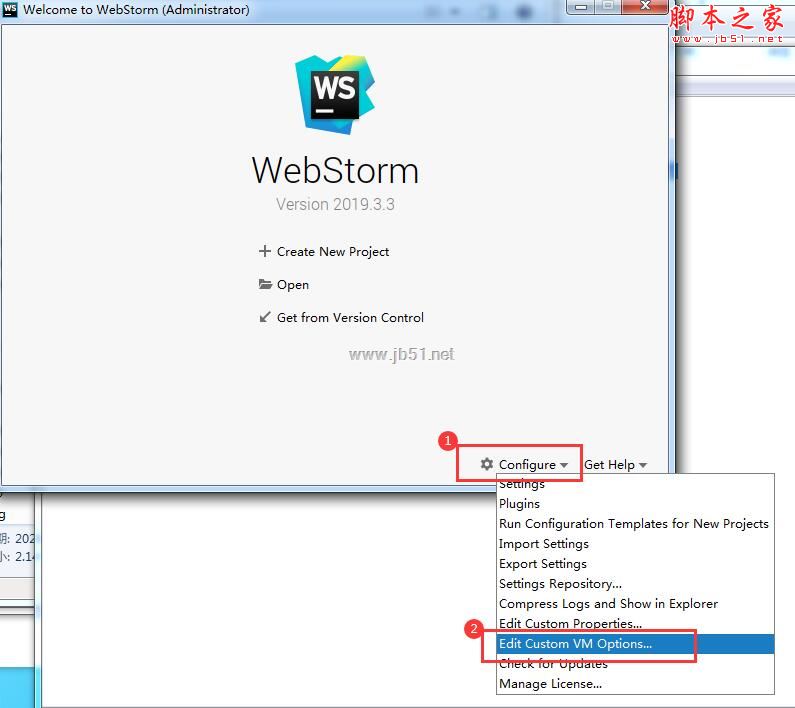Click the plus icon beside Create New Project
The width and height of the screenshot is (795, 708).
[x=265, y=251]
